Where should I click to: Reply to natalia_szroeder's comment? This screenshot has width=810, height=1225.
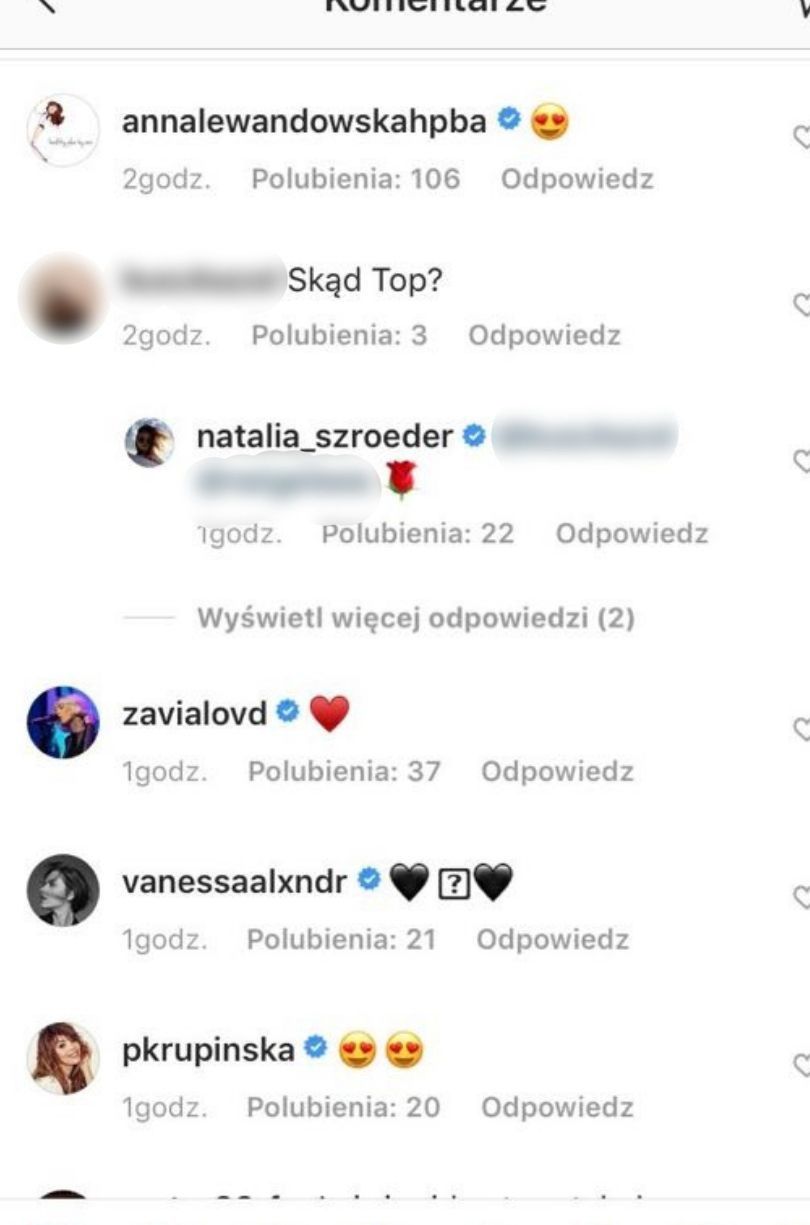coord(632,534)
